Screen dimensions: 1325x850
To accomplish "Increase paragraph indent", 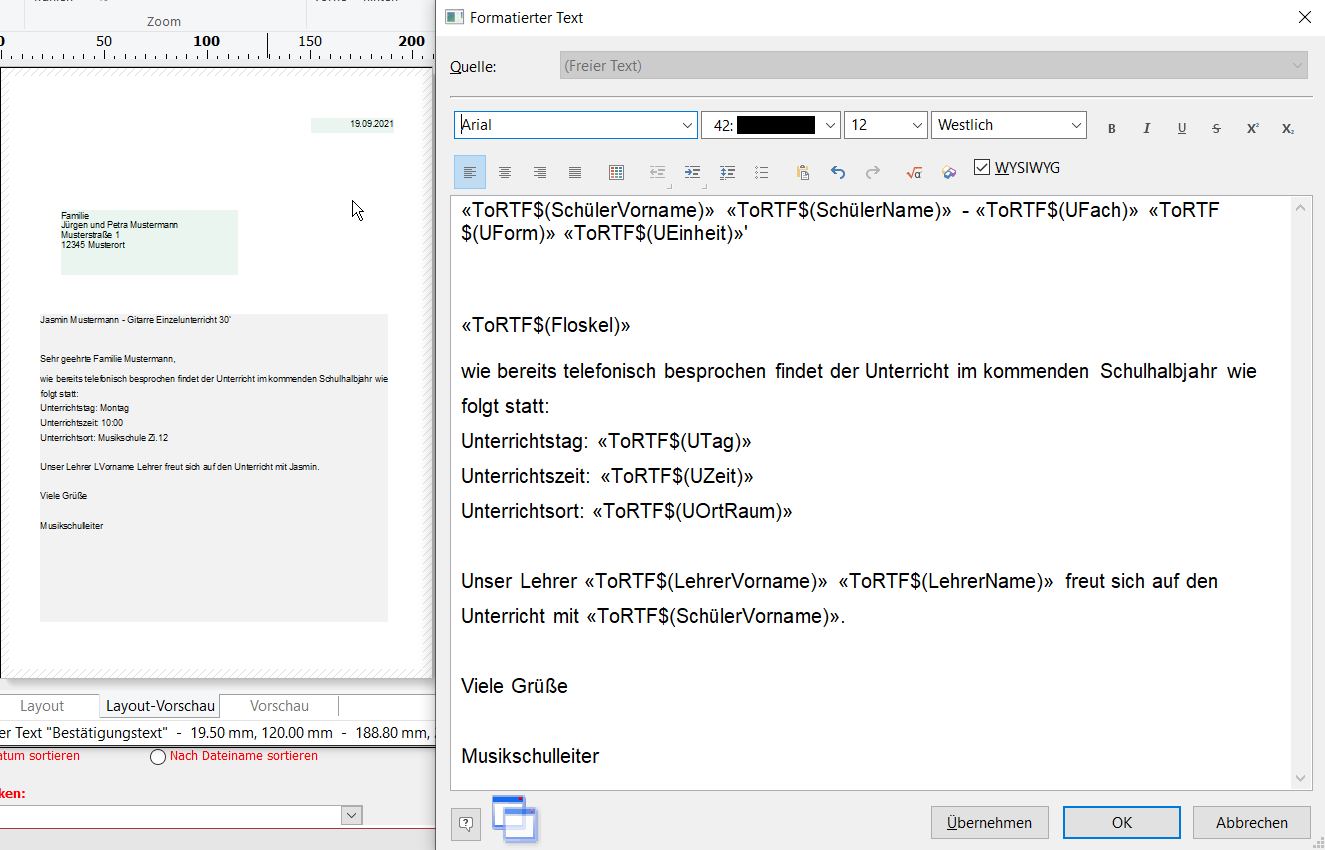I will (692, 173).
